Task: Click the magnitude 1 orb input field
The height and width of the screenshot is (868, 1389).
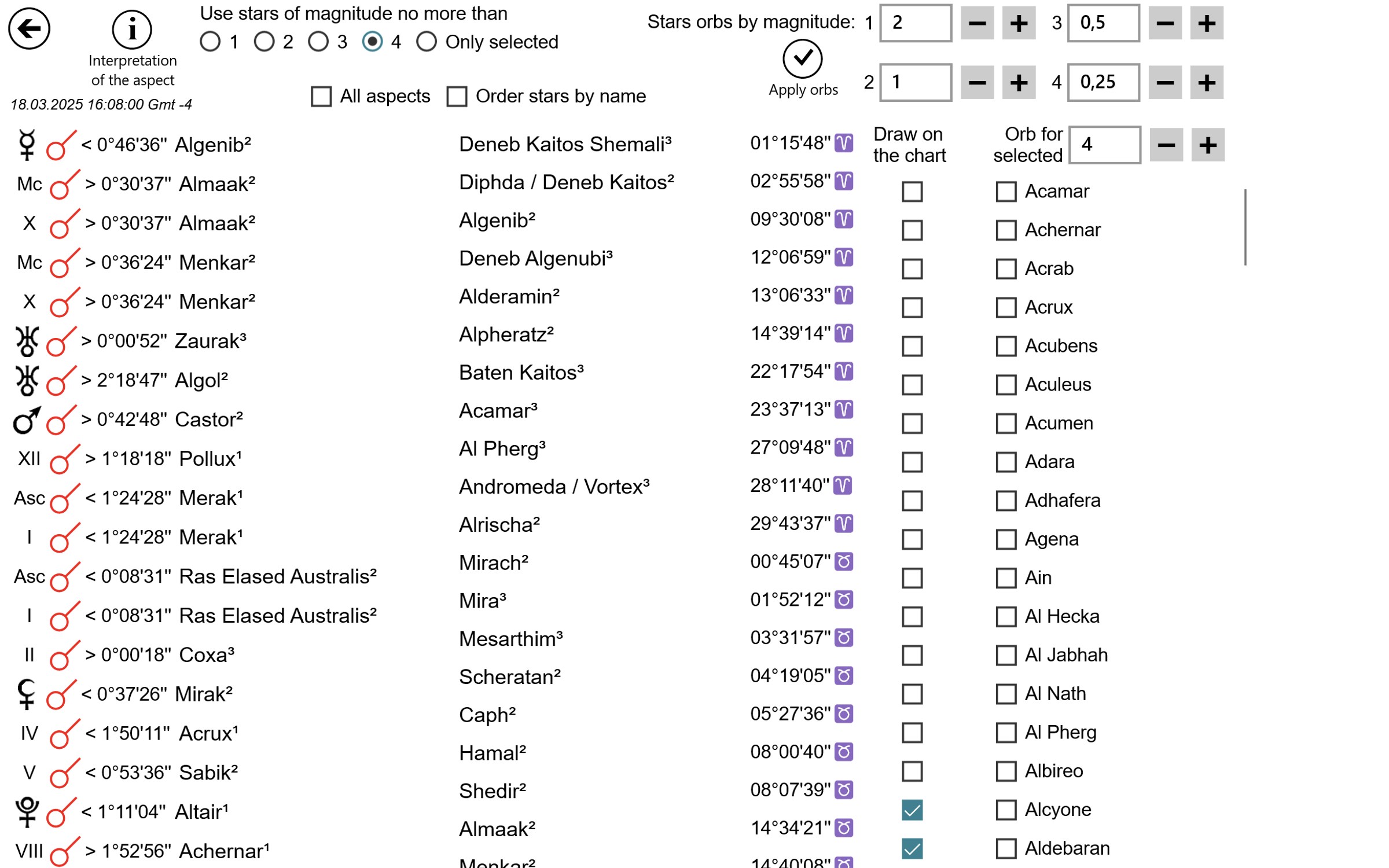Action: click(915, 24)
